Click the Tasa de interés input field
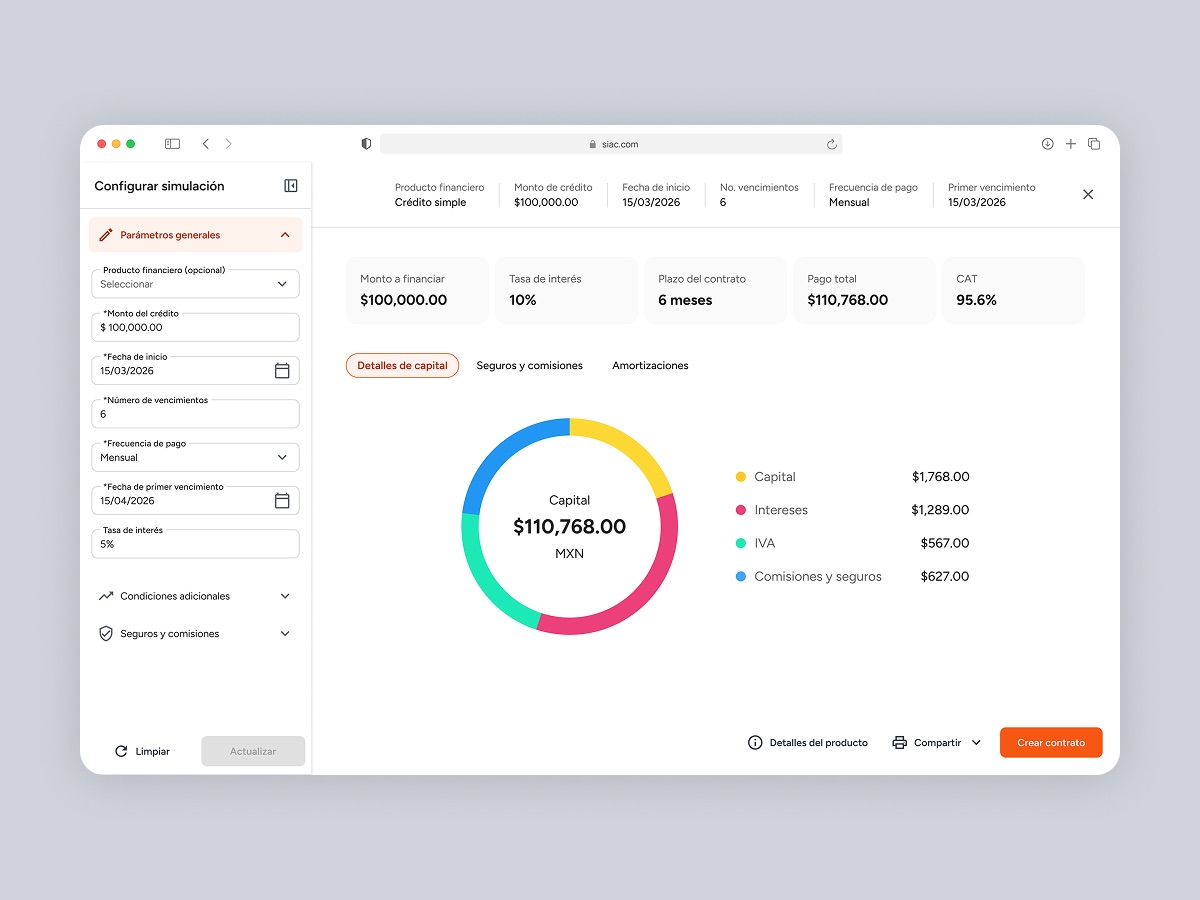This screenshot has width=1200, height=900. coord(195,544)
